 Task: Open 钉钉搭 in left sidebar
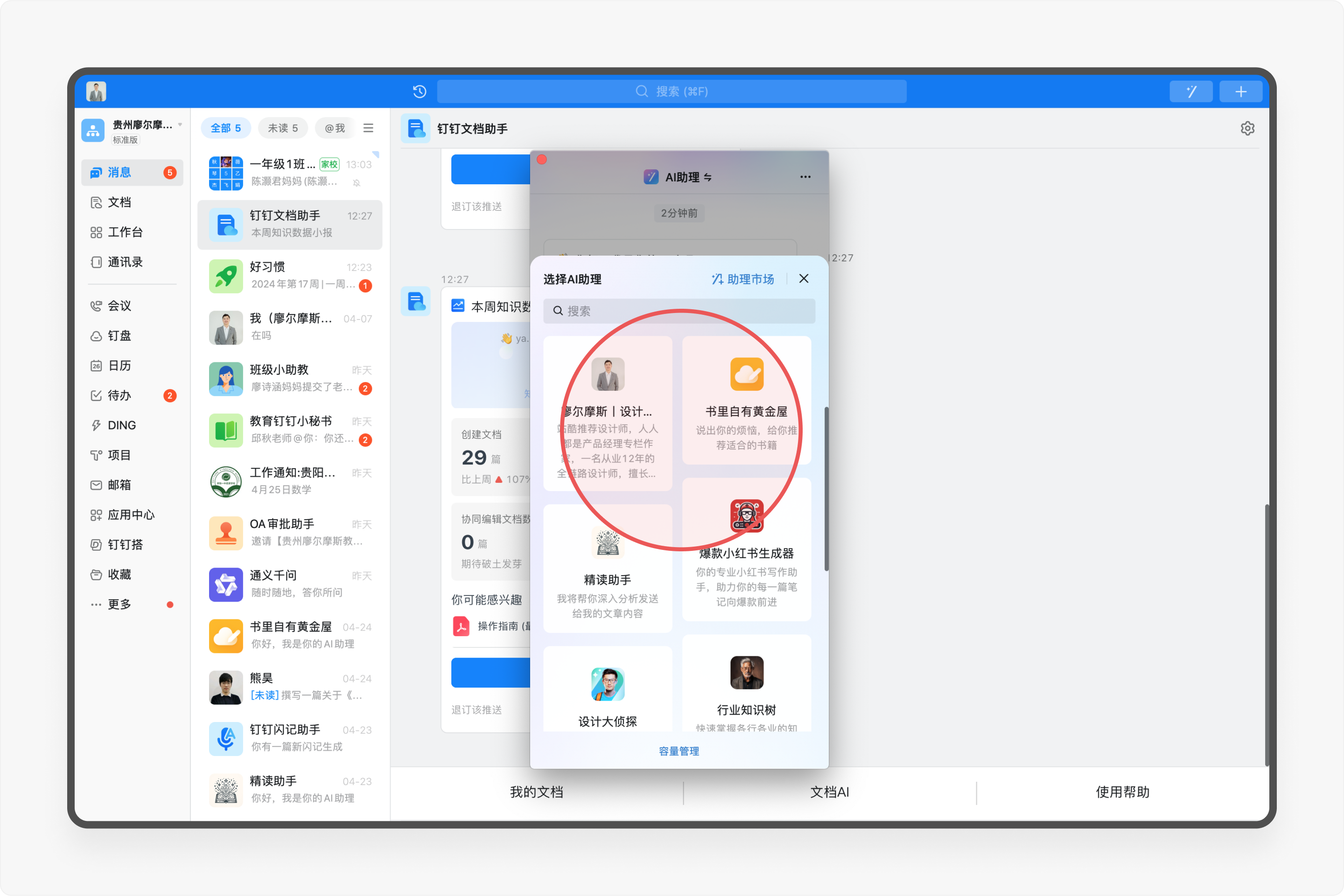[132, 545]
